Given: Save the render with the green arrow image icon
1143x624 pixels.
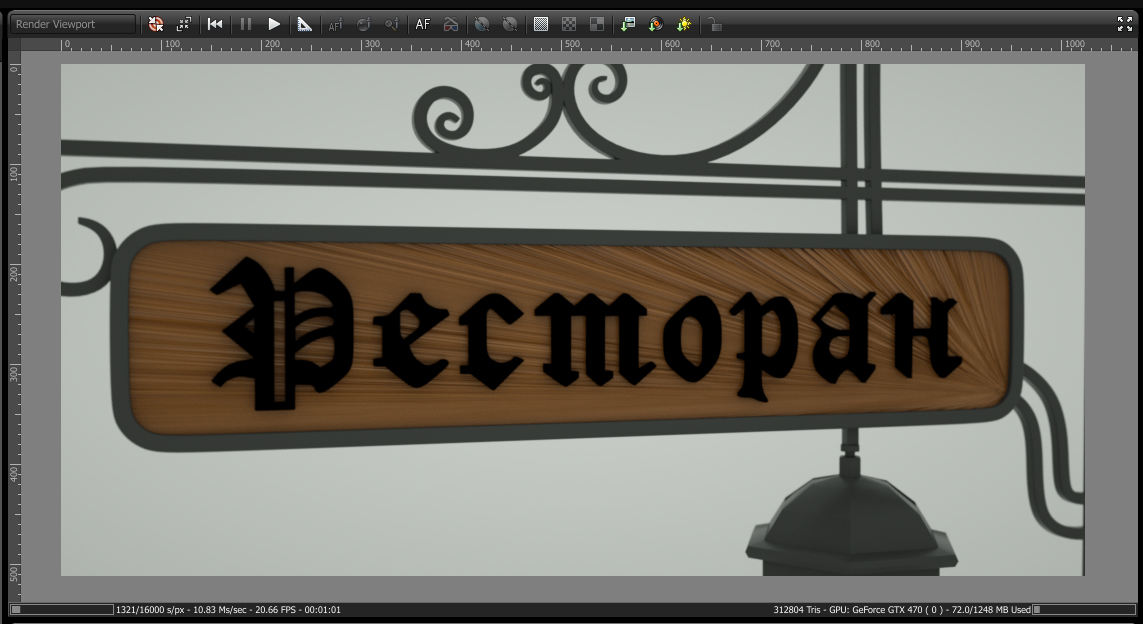Looking at the screenshot, I should (628, 24).
